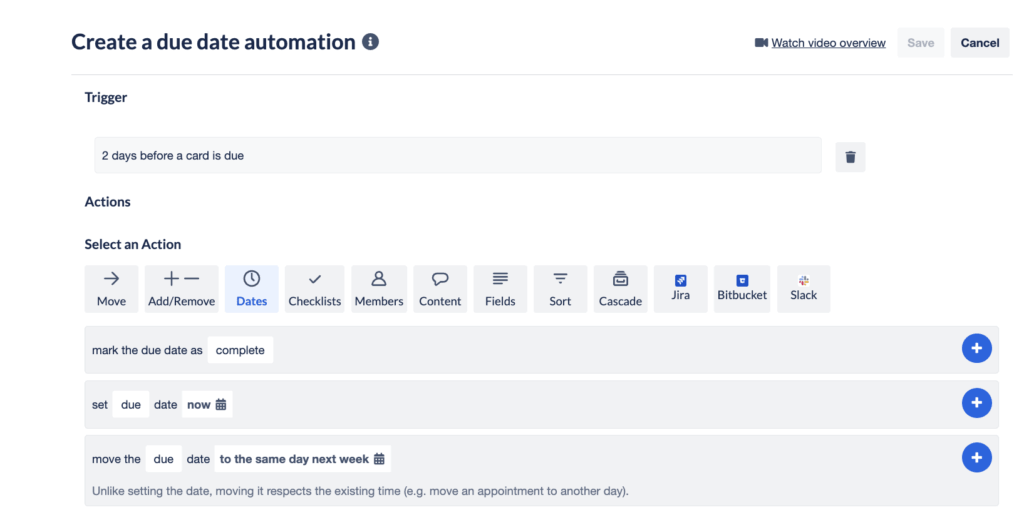Viewport: 1024px width, 510px height.
Task: Open the Add/Remove action category
Action: 181,289
